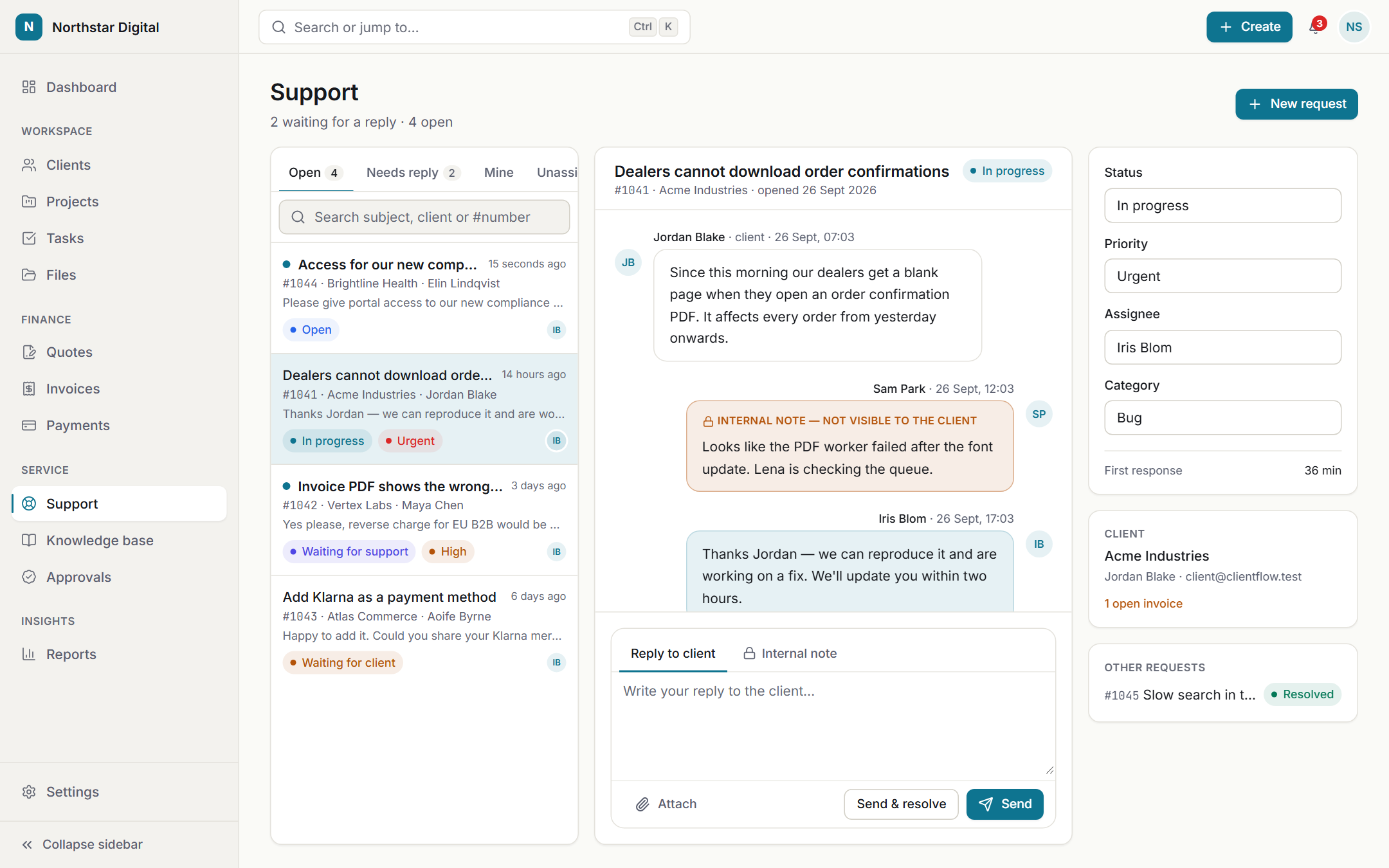The image size is (1389, 868).
Task: Click the reply textarea resize handle
Action: [x=1049, y=770]
